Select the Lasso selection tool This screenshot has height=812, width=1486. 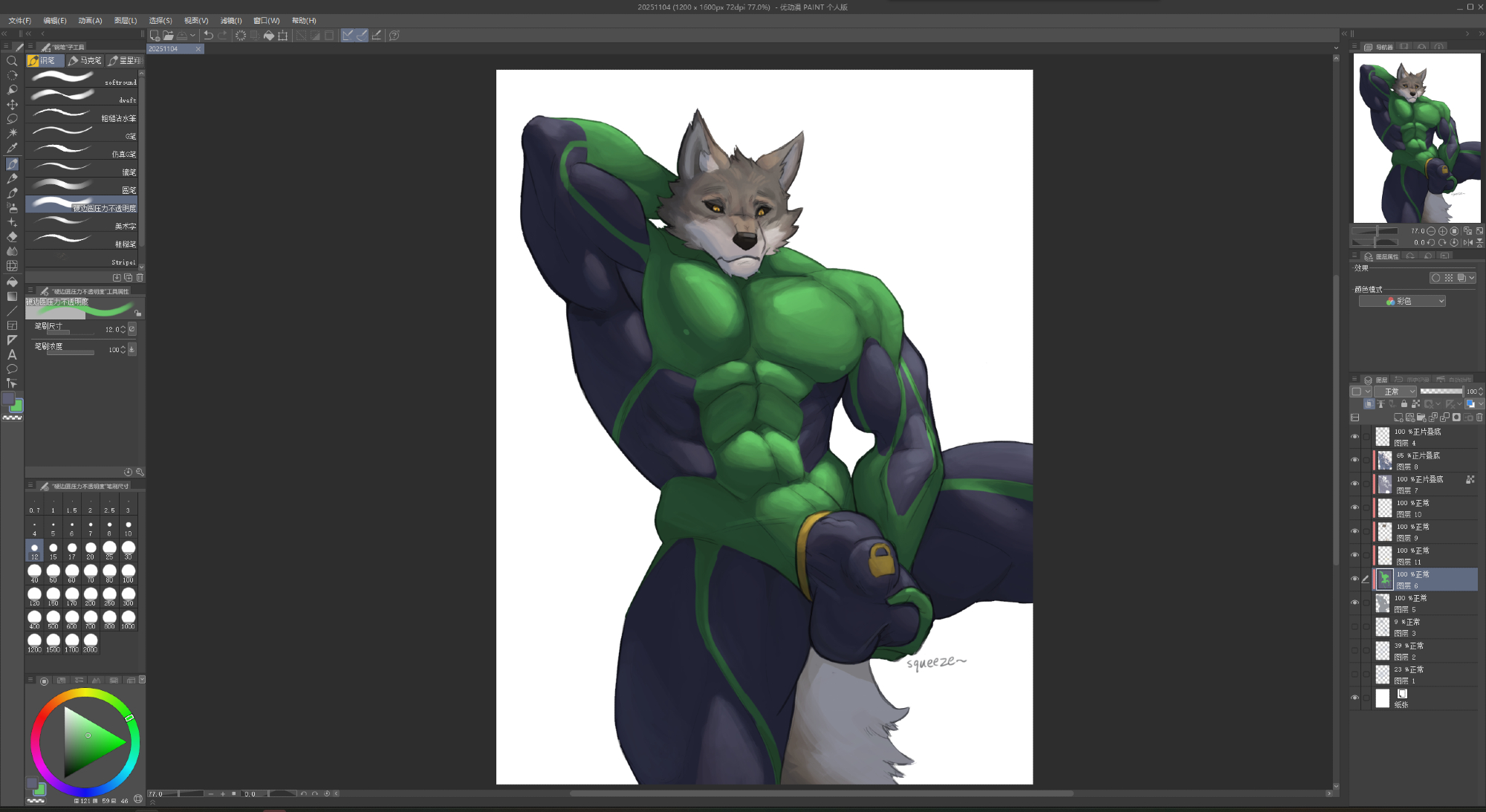(x=12, y=119)
